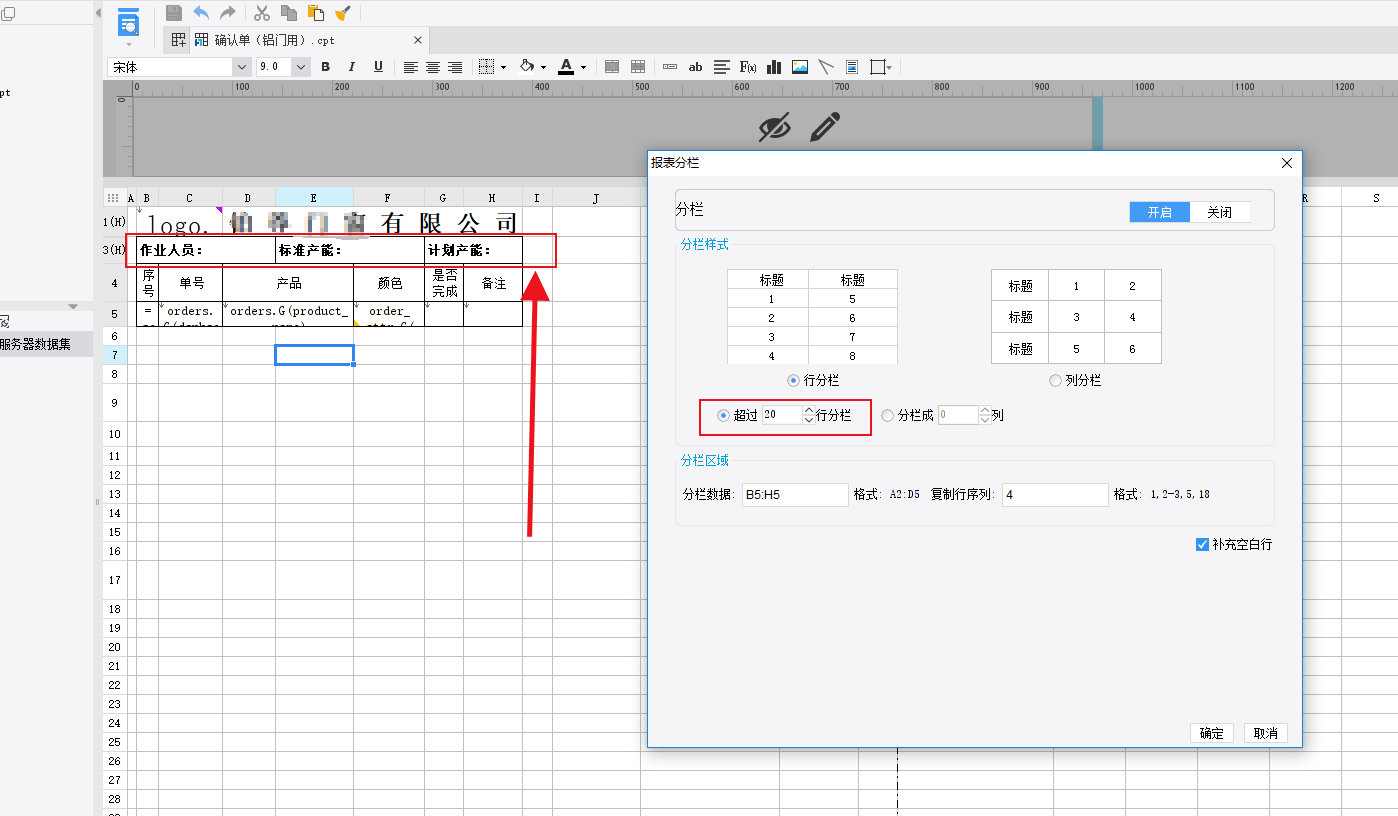Uncheck the 补充空白行 checkbox
Image resolution: width=1398 pixels, height=816 pixels.
(x=1202, y=545)
